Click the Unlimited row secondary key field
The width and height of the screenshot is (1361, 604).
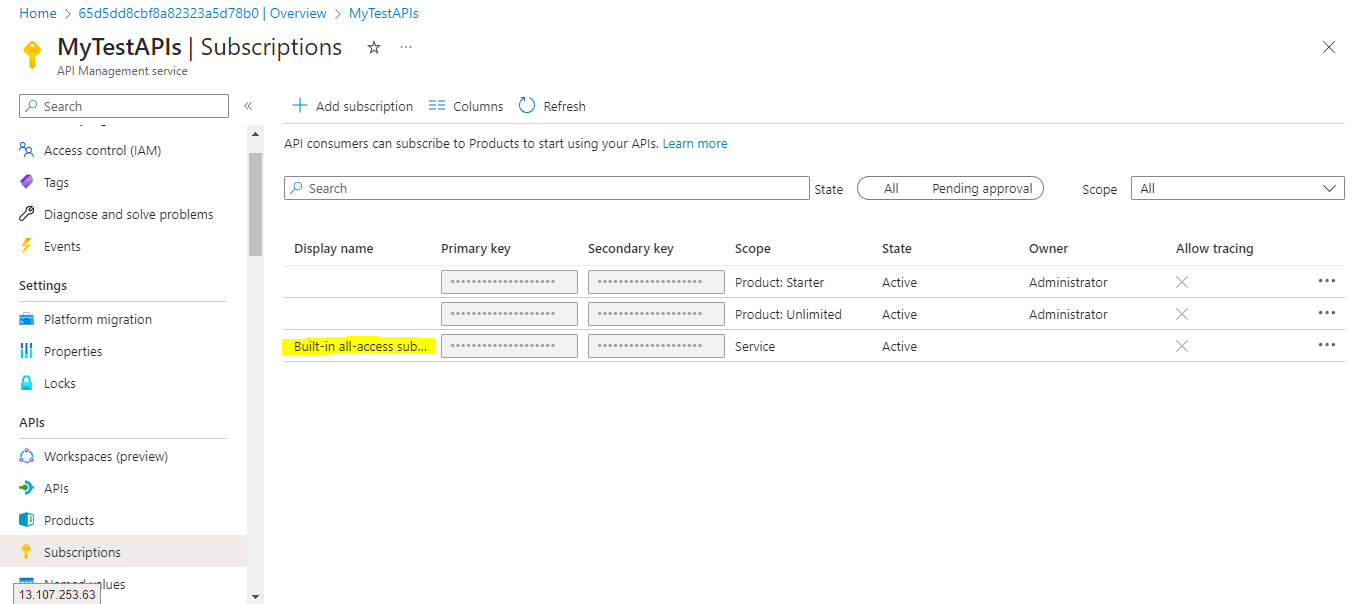coord(656,314)
